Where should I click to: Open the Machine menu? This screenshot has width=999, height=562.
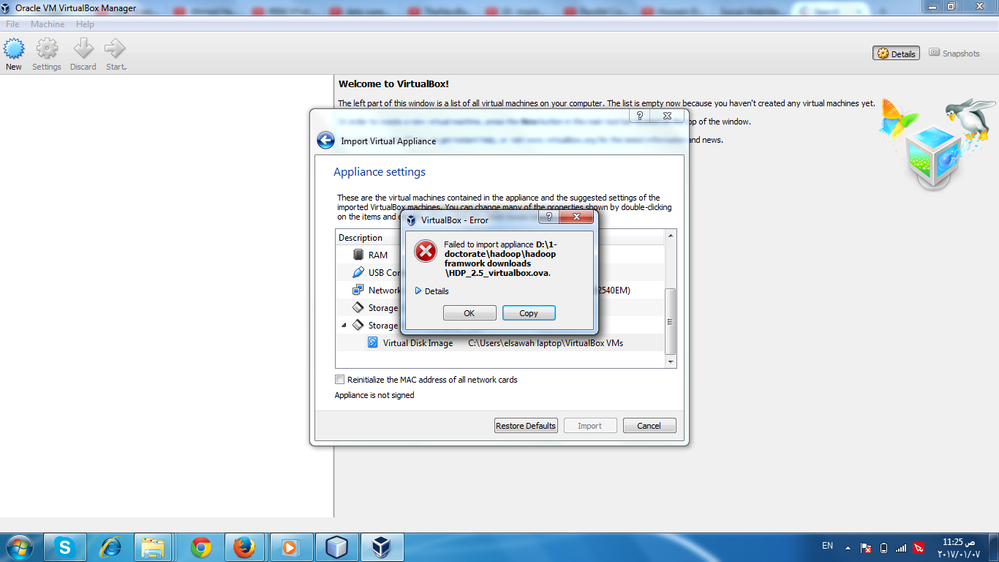tap(47, 24)
